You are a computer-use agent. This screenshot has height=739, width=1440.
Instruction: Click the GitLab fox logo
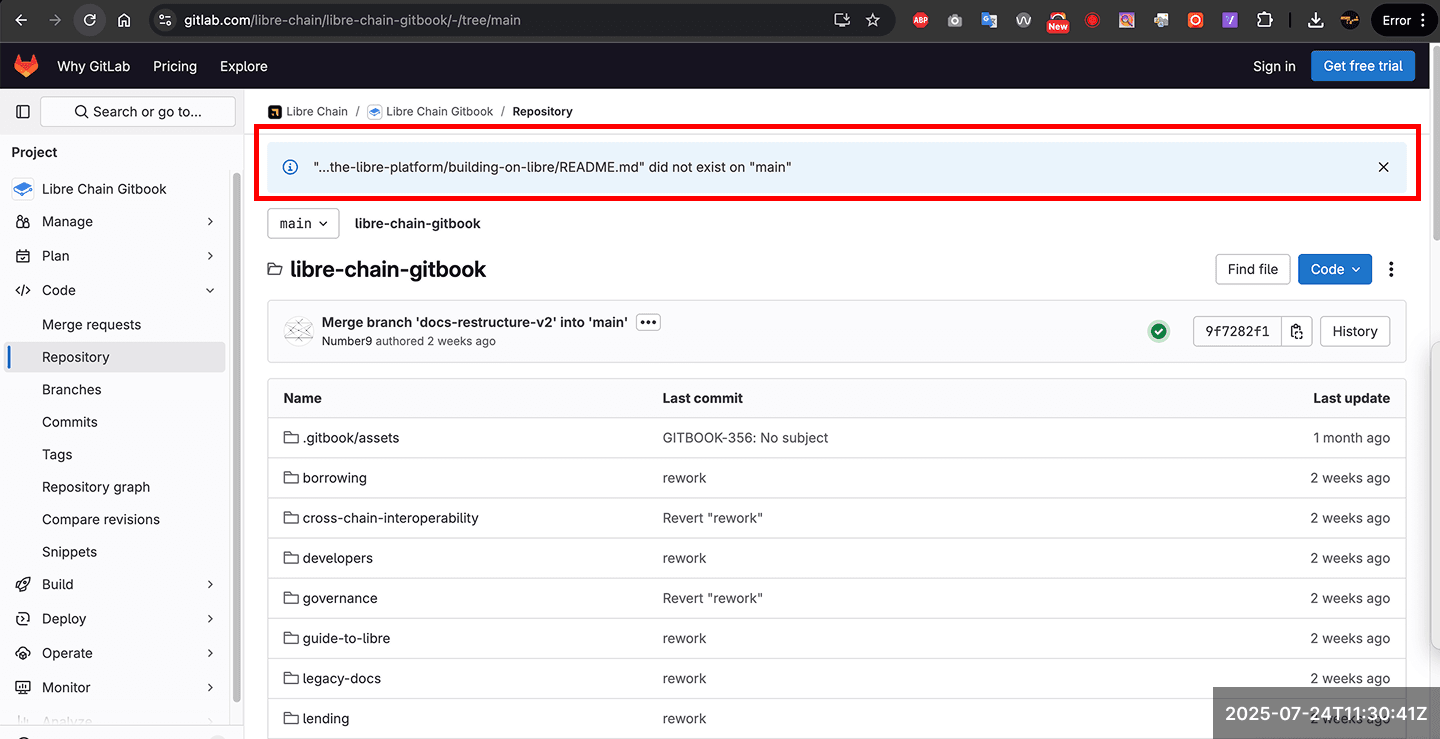click(26, 66)
